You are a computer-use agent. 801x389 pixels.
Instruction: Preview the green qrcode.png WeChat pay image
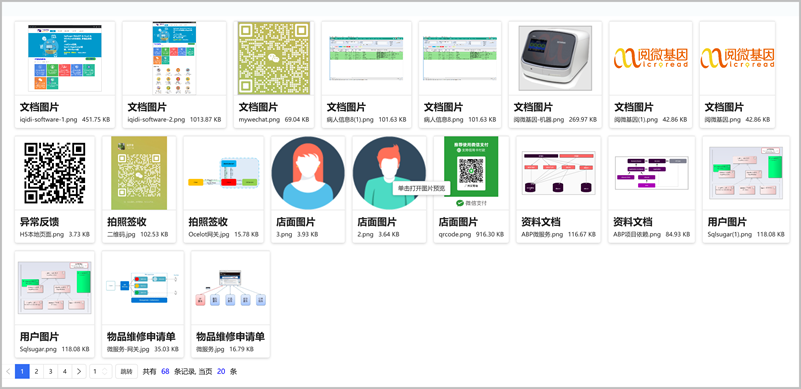(471, 173)
